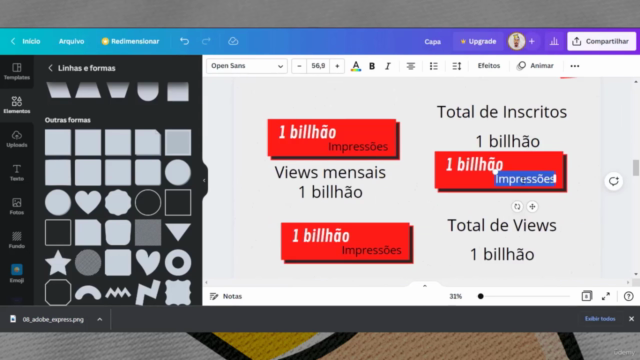The width and height of the screenshot is (640, 360).
Task: Click the rotate handle below selected text
Action: pyautogui.click(x=517, y=207)
